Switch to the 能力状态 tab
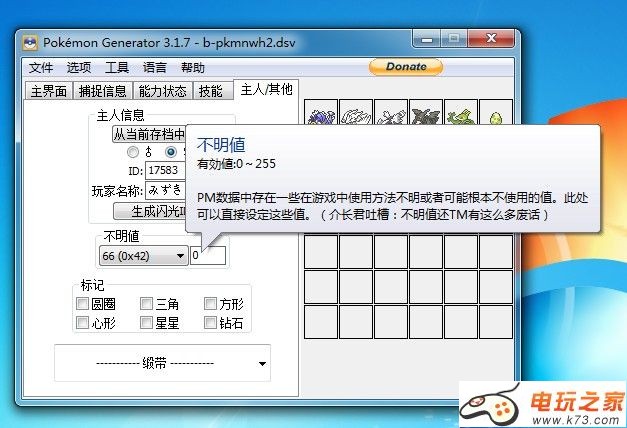 coord(161,91)
